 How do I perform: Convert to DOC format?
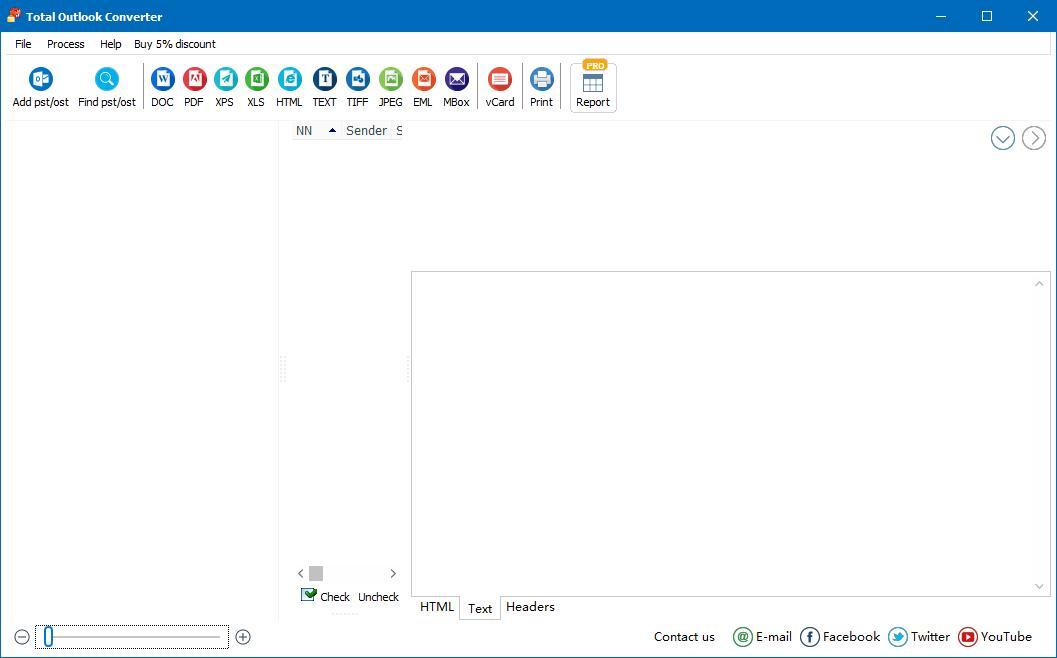click(x=162, y=80)
